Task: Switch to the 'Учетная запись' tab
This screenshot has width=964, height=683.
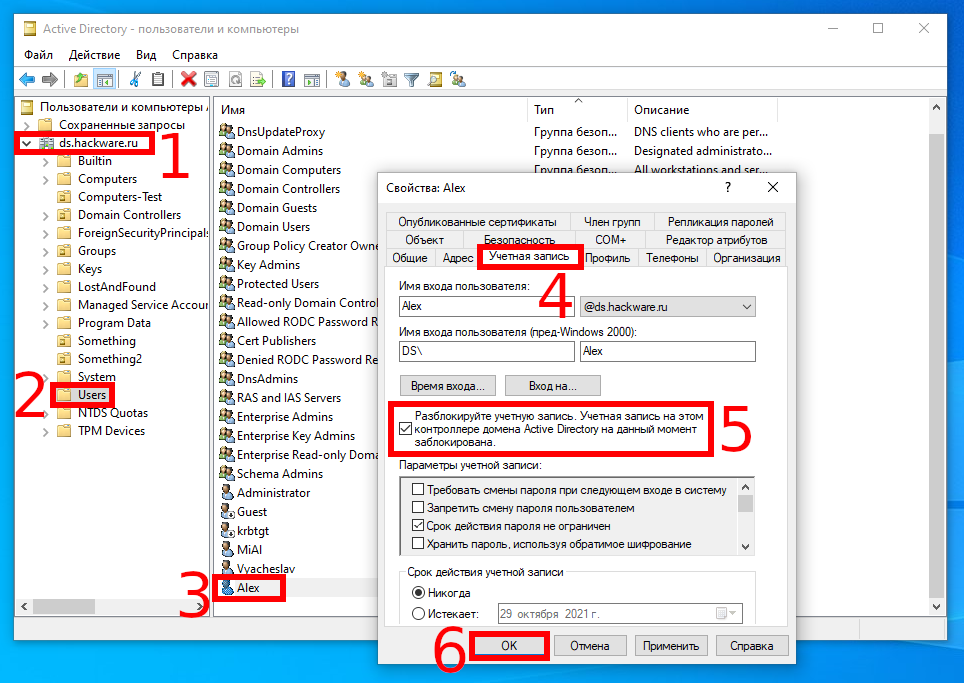Action: point(529,257)
